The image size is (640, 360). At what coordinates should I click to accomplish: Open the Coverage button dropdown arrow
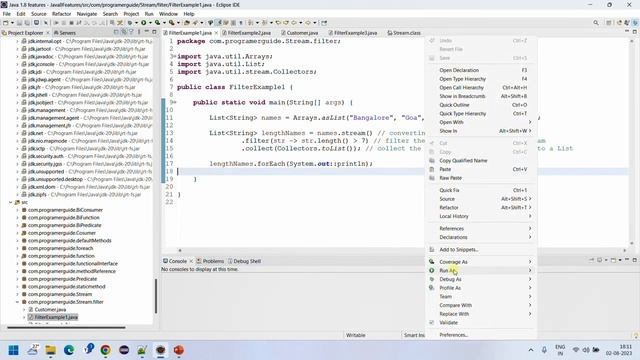164,23
